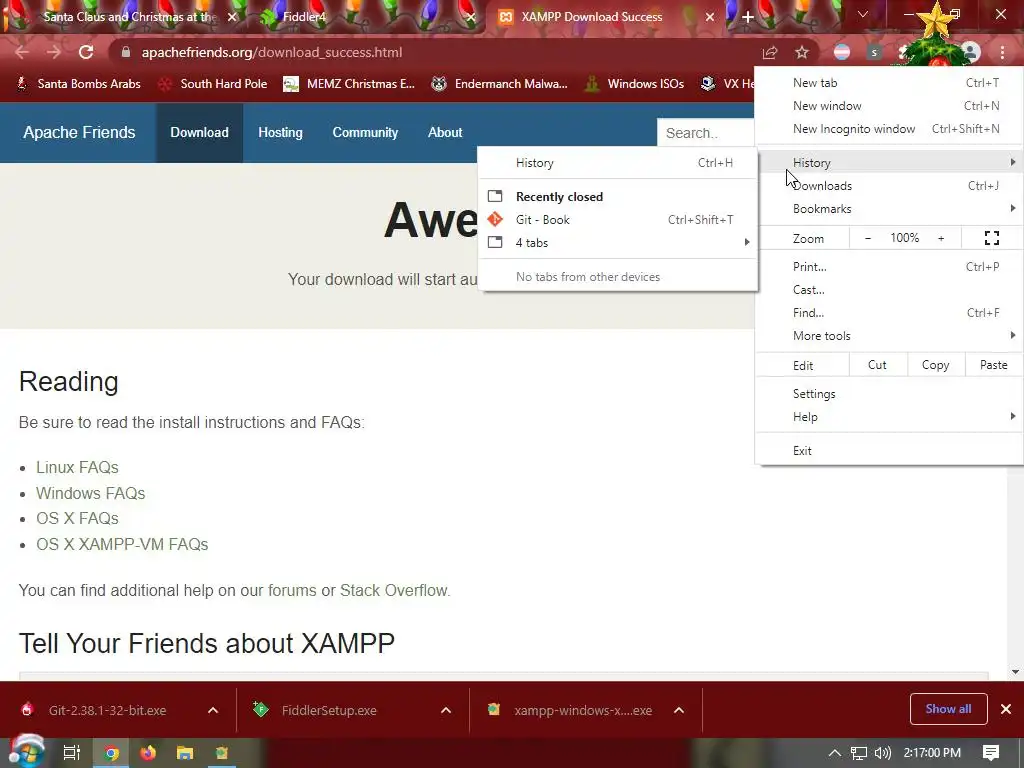Screen dimensions: 1024x768
Task: Open Downloads from the Chrome menu
Action: (x=889, y=185)
